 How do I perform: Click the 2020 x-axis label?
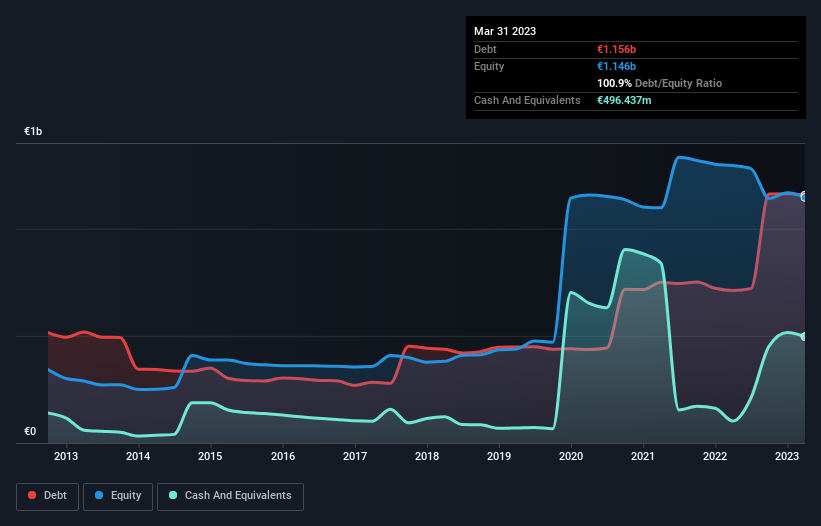click(x=571, y=456)
